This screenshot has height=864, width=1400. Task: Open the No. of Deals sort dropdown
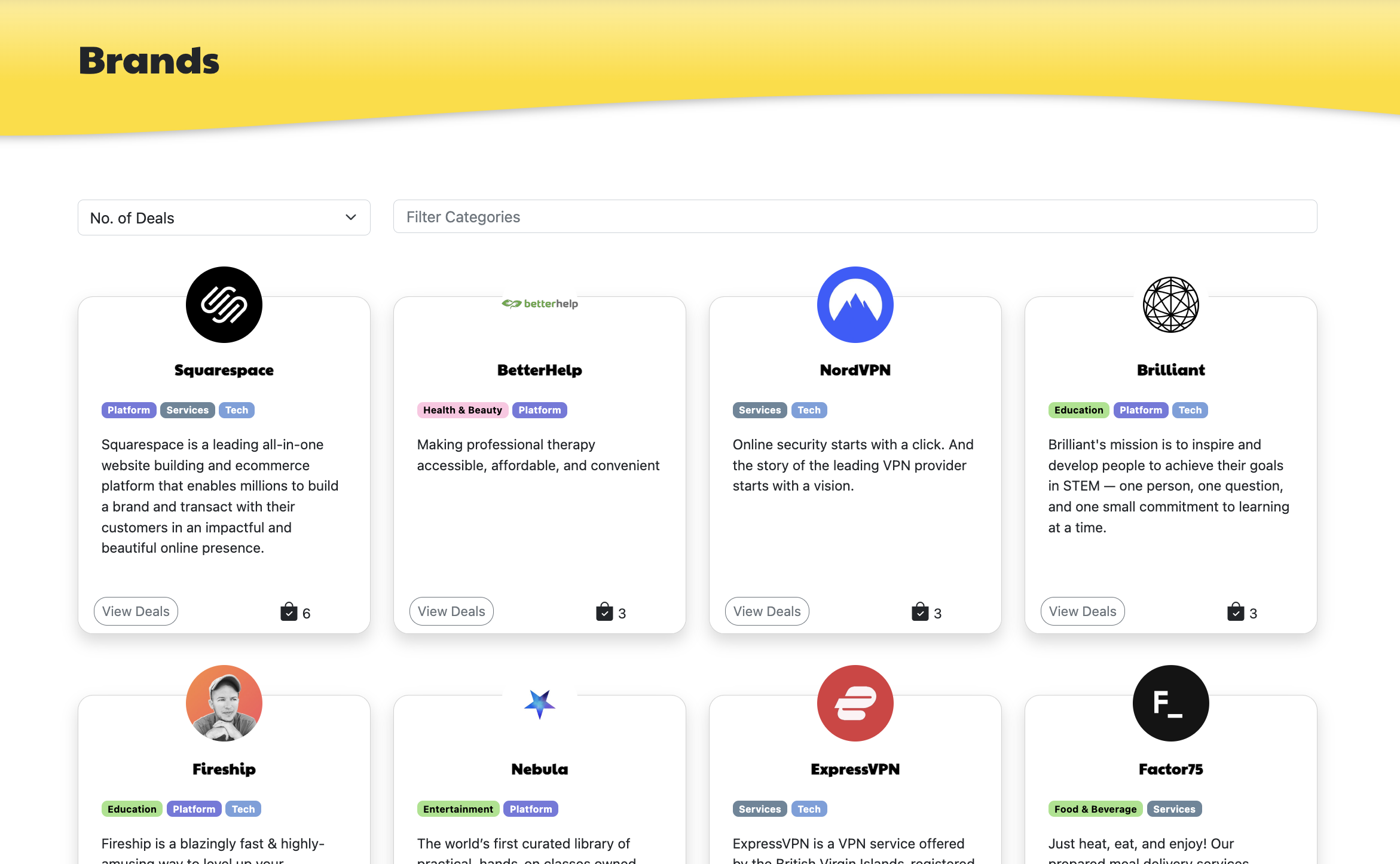pyautogui.click(x=224, y=217)
